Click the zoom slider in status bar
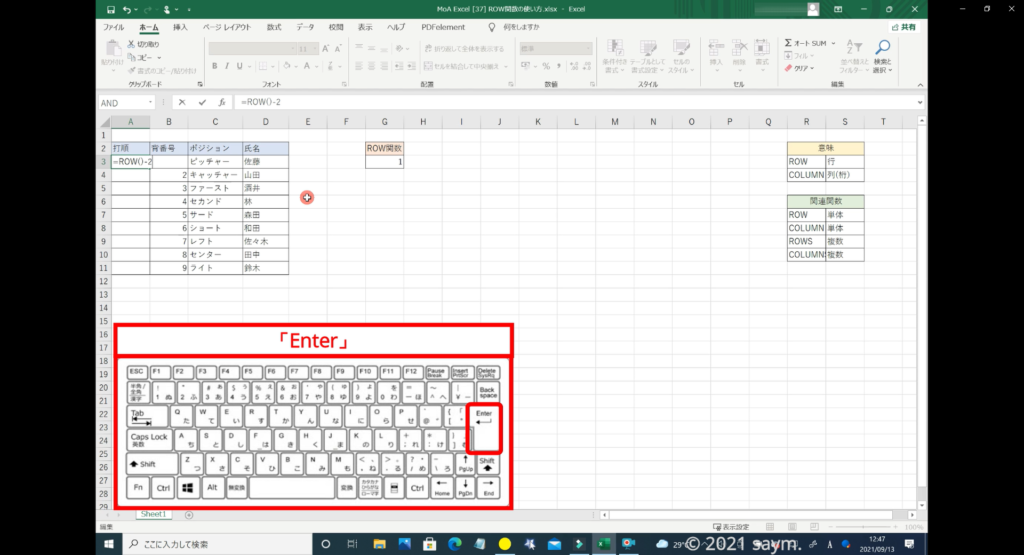Viewport: 1024px width, 555px height. click(868, 527)
